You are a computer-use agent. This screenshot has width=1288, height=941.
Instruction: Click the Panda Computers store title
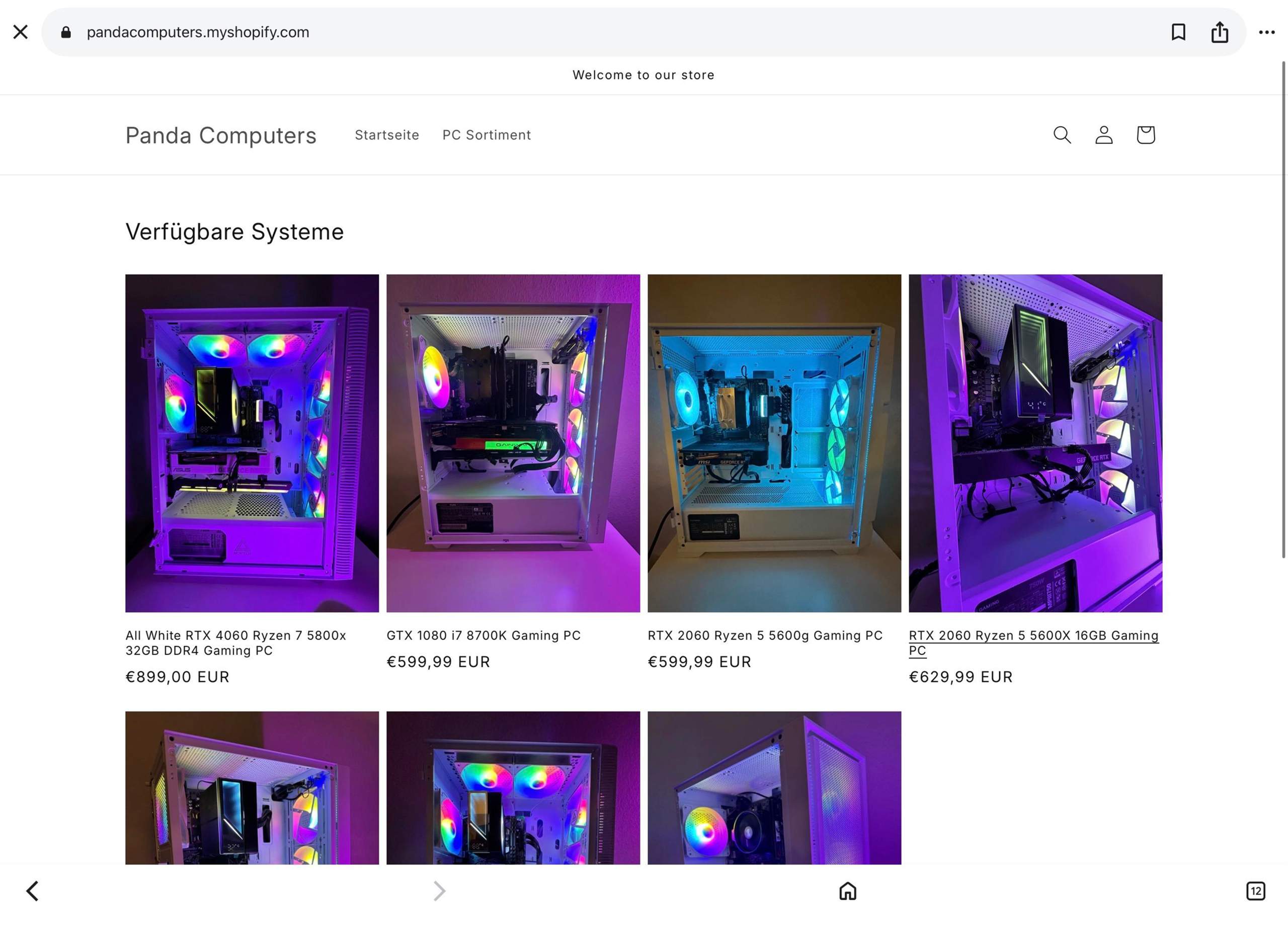click(x=221, y=135)
